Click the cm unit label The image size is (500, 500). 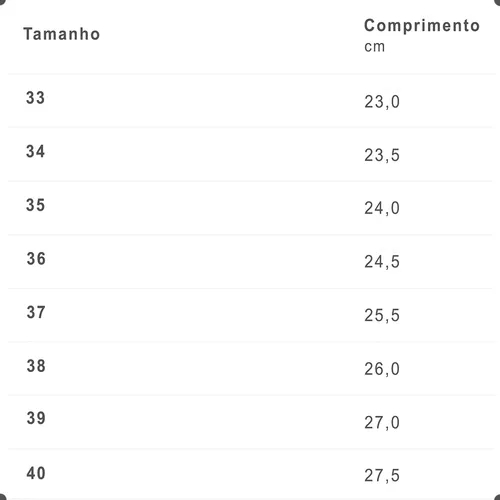[375, 47]
